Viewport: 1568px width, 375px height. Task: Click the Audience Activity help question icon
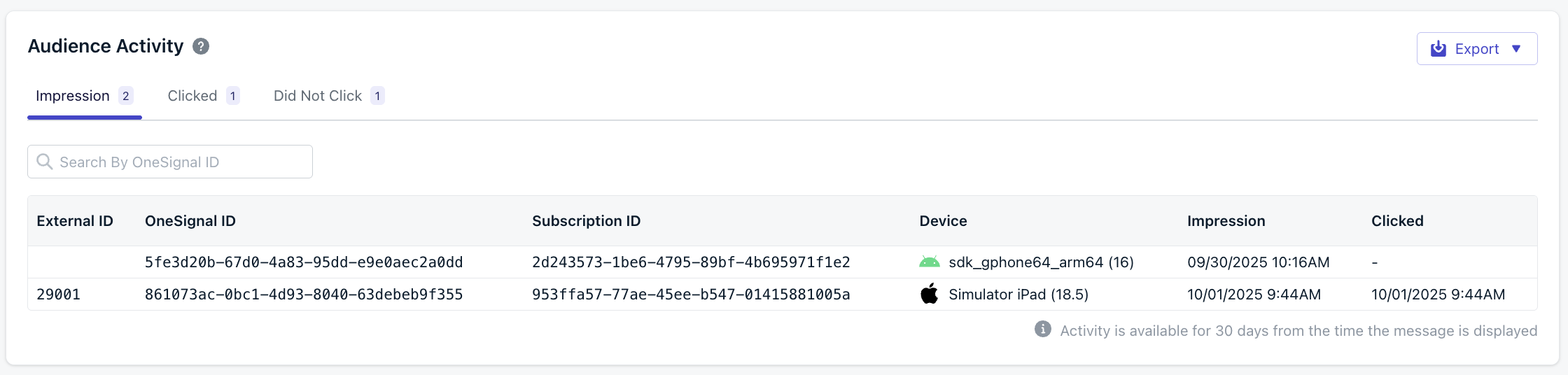click(x=201, y=46)
